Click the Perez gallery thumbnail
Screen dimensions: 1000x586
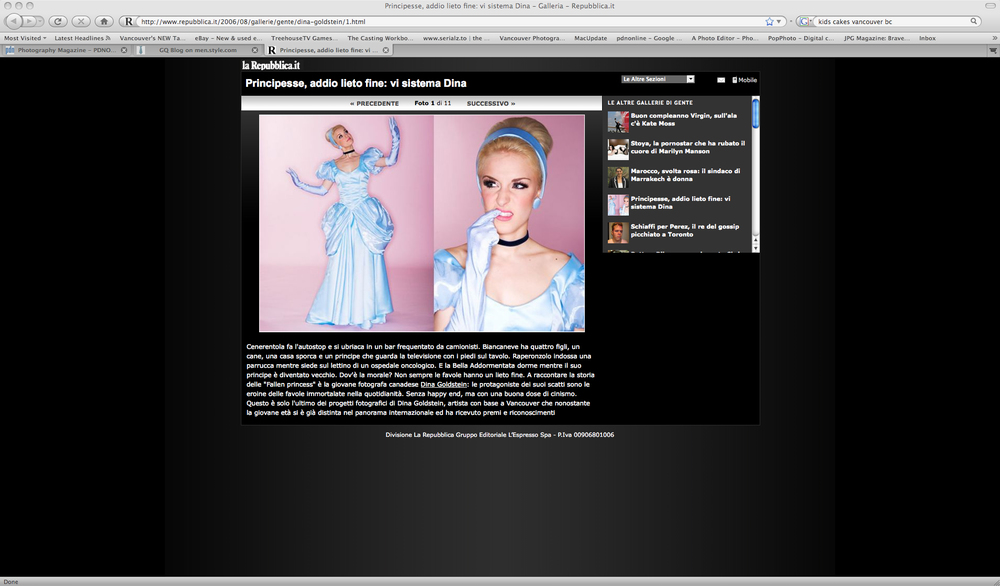618,233
